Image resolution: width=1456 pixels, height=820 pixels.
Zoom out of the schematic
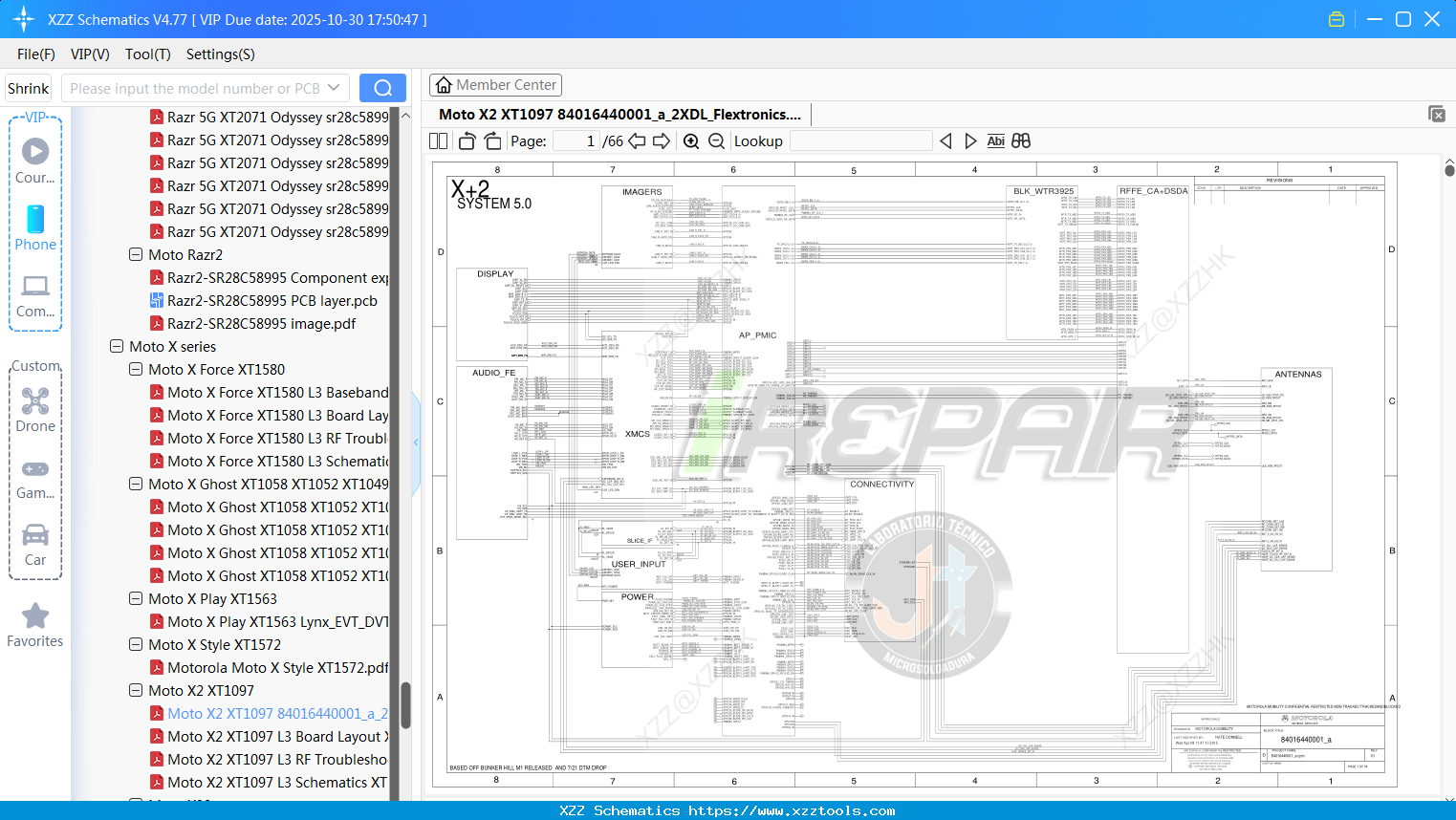tap(716, 140)
